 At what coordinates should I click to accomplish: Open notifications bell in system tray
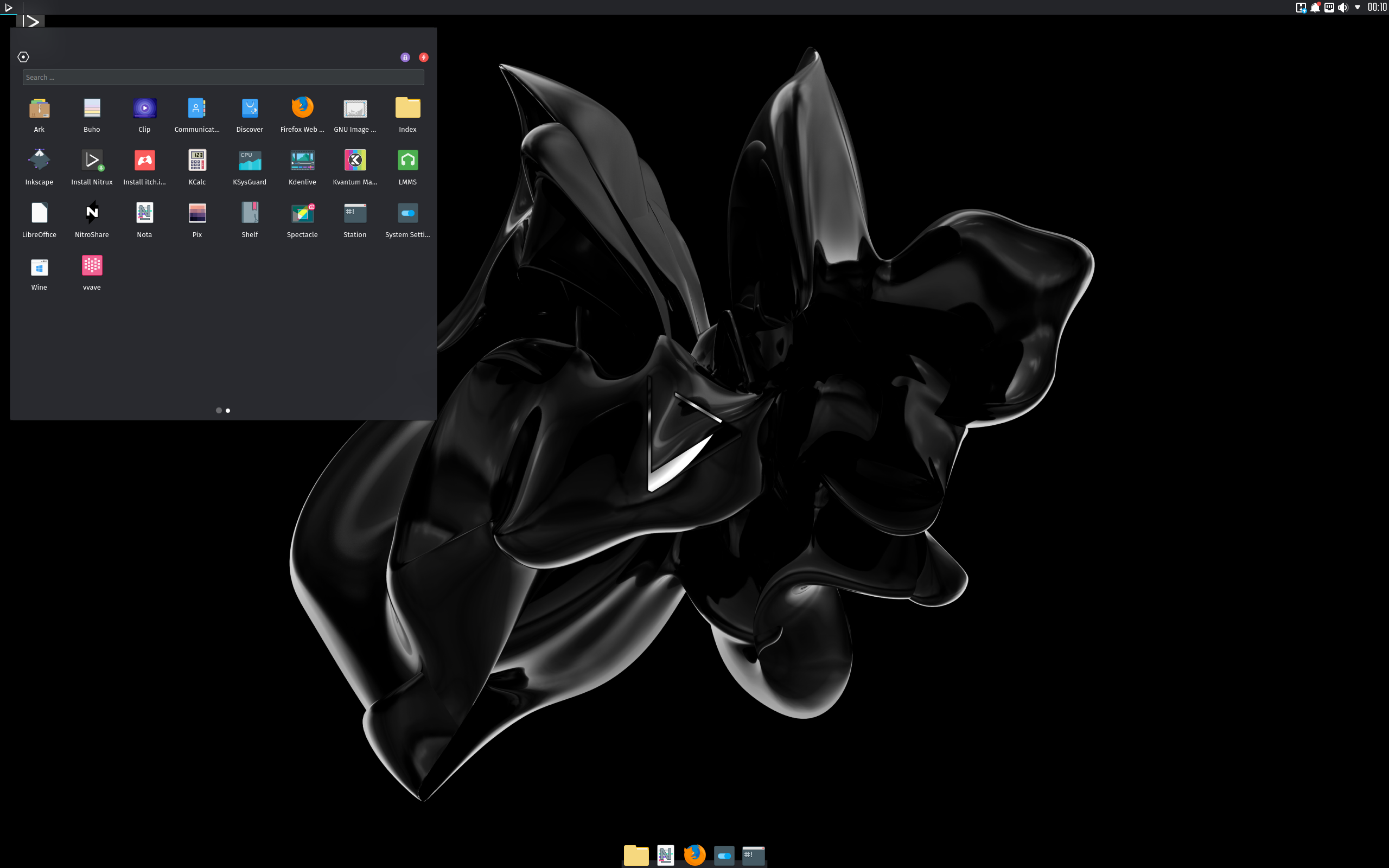tap(1315, 8)
